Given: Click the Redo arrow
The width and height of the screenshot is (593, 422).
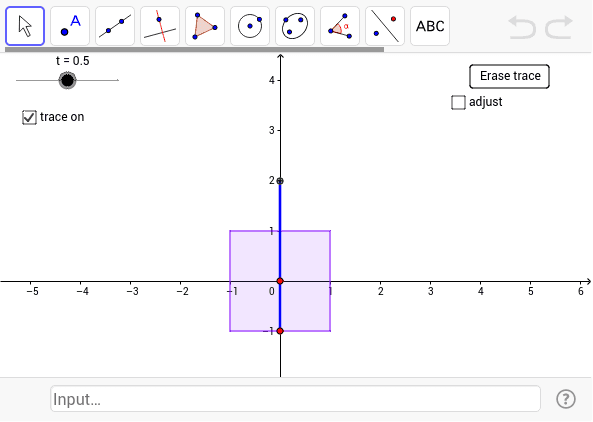Looking at the screenshot, I should (559, 27).
